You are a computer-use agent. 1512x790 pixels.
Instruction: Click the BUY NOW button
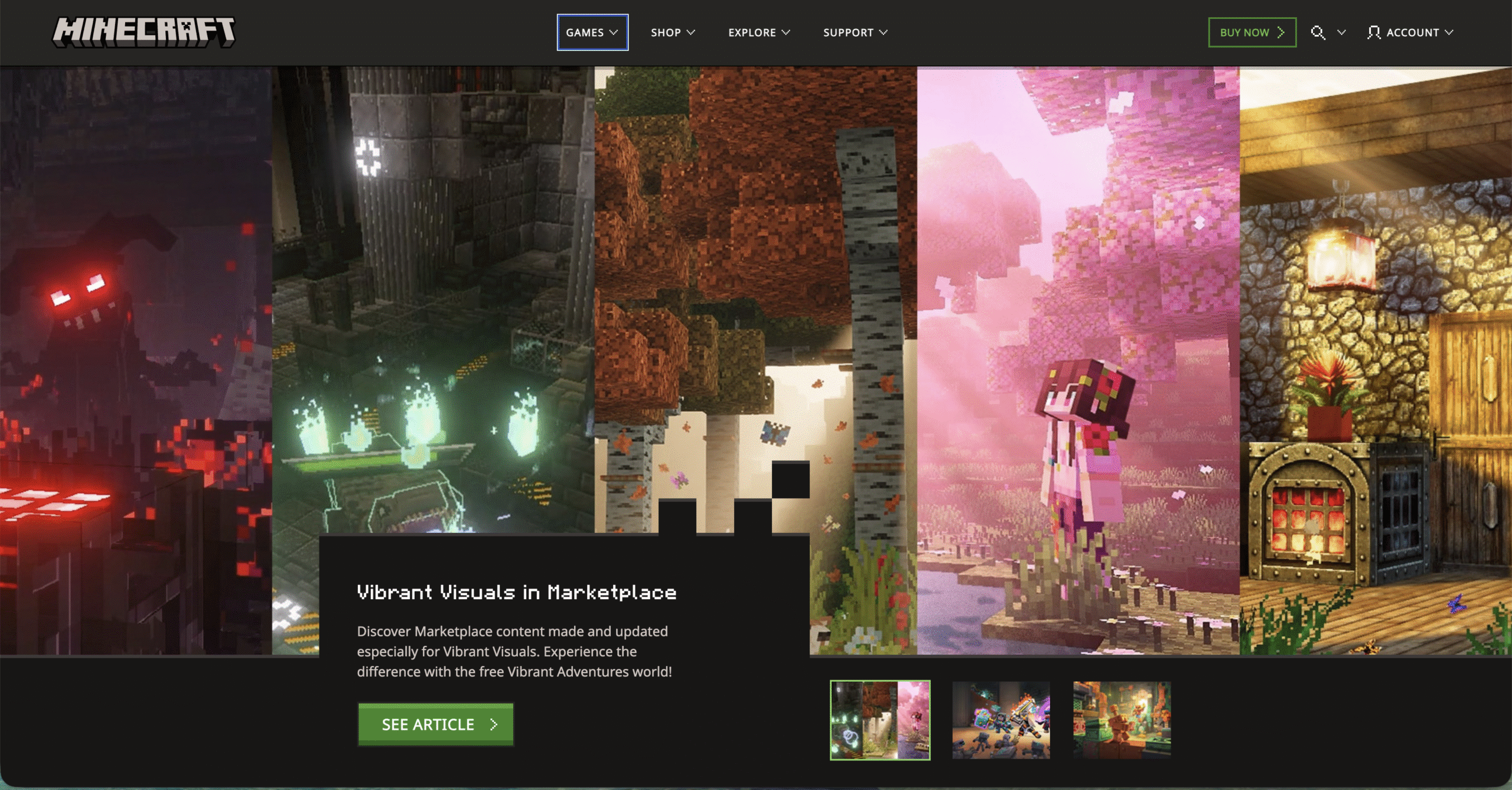tap(1252, 32)
